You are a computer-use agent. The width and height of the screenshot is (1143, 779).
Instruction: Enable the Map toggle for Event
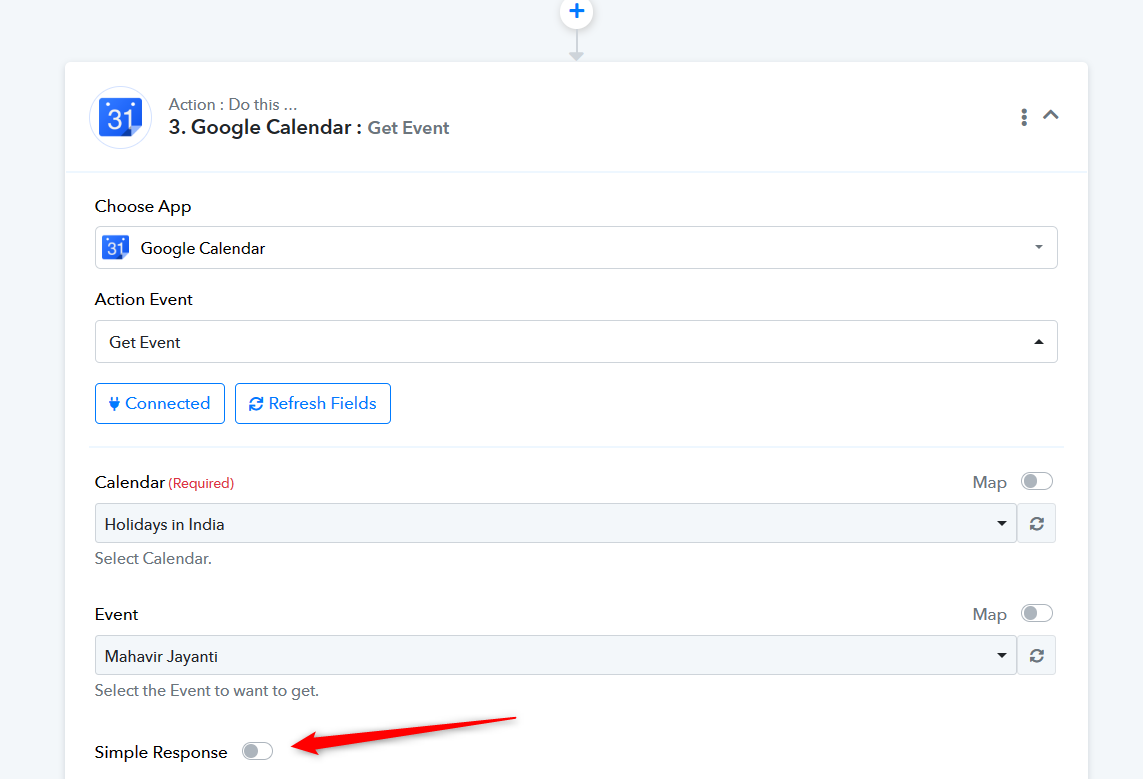click(x=1036, y=614)
